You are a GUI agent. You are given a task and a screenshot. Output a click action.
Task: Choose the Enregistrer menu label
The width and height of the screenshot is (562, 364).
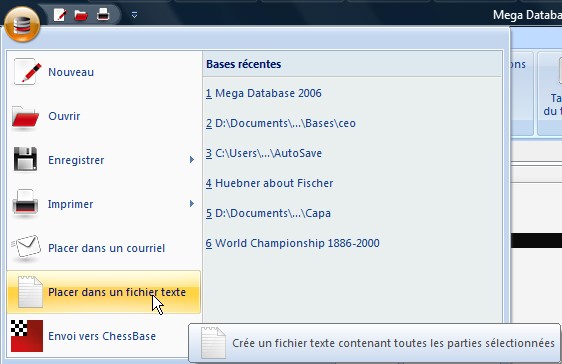(x=76, y=160)
